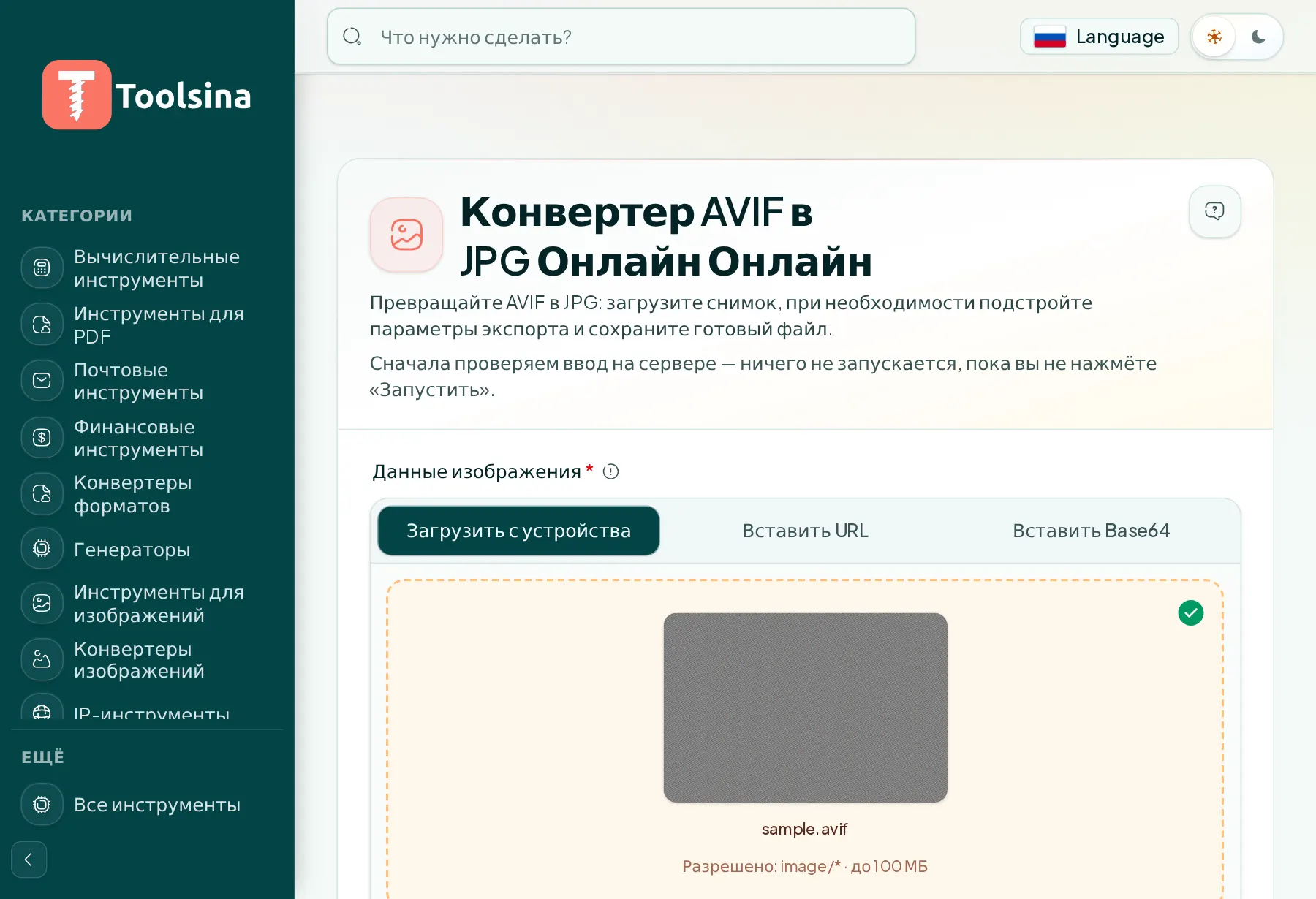Switch to the «Вставить URL» tab
This screenshot has height=899, width=1316.
805,531
